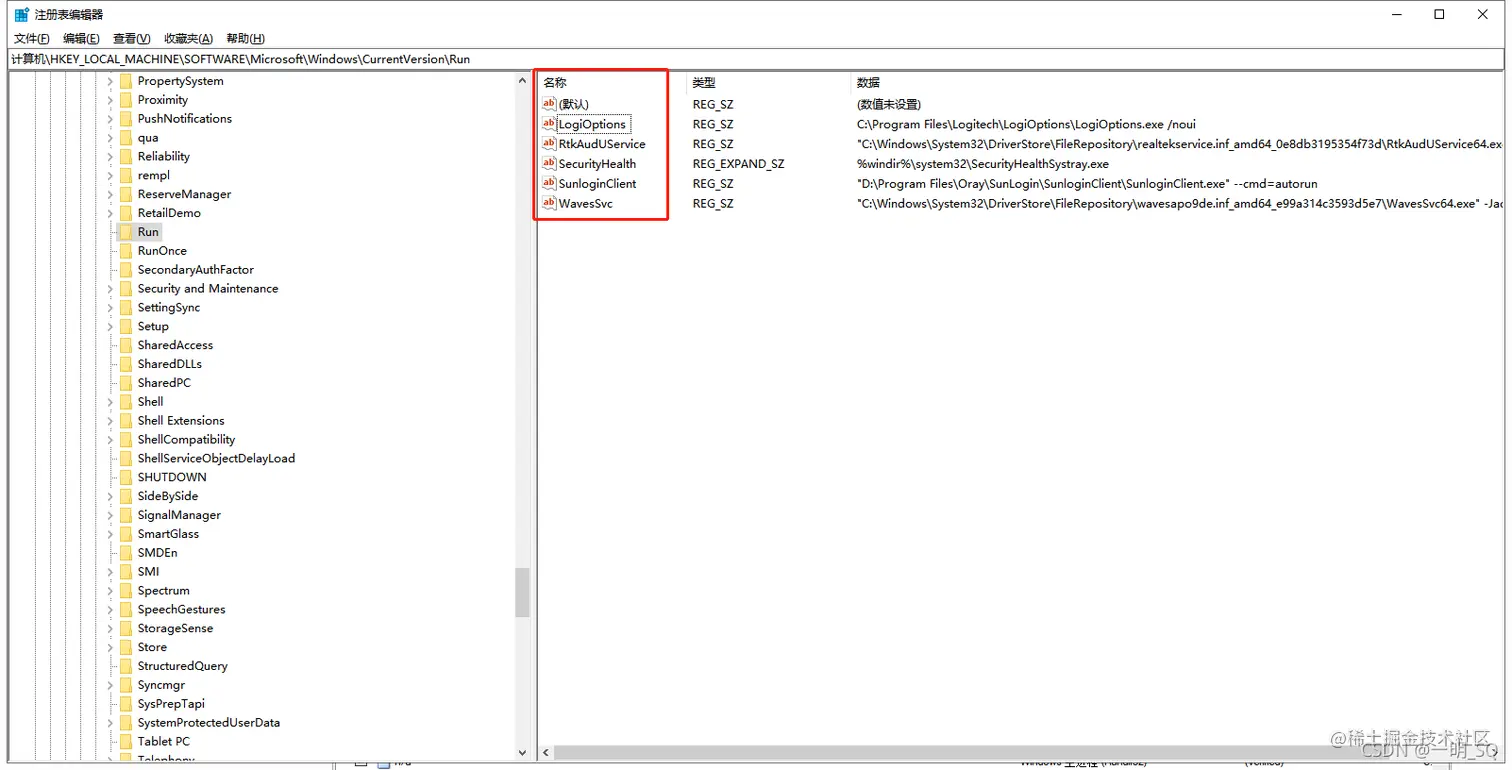The height and width of the screenshot is (770, 1512).
Task: Click the folder icon of Reliability key
Action: tap(126, 156)
